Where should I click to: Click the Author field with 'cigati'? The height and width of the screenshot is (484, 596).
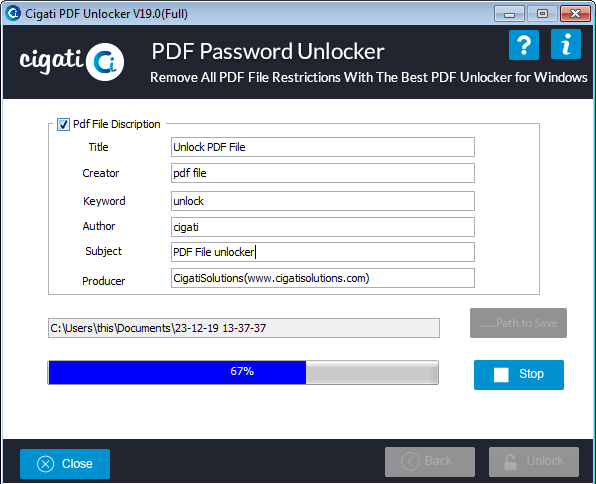pyautogui.click(x=323, y=227)
